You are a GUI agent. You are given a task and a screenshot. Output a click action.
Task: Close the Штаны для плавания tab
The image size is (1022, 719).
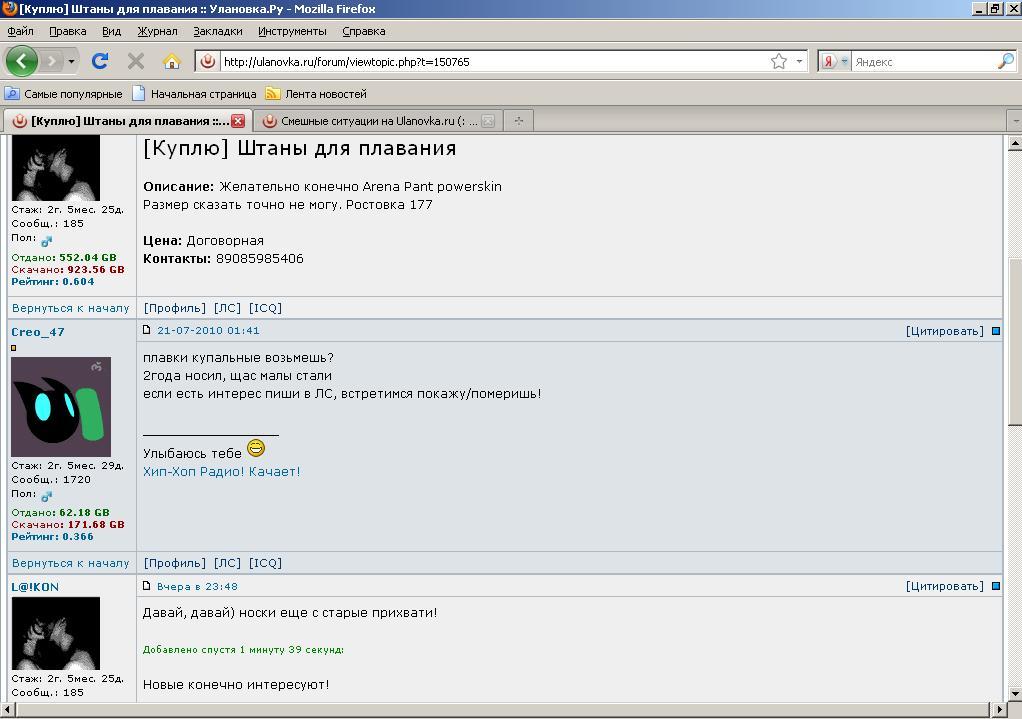click(x=238, y=121)
